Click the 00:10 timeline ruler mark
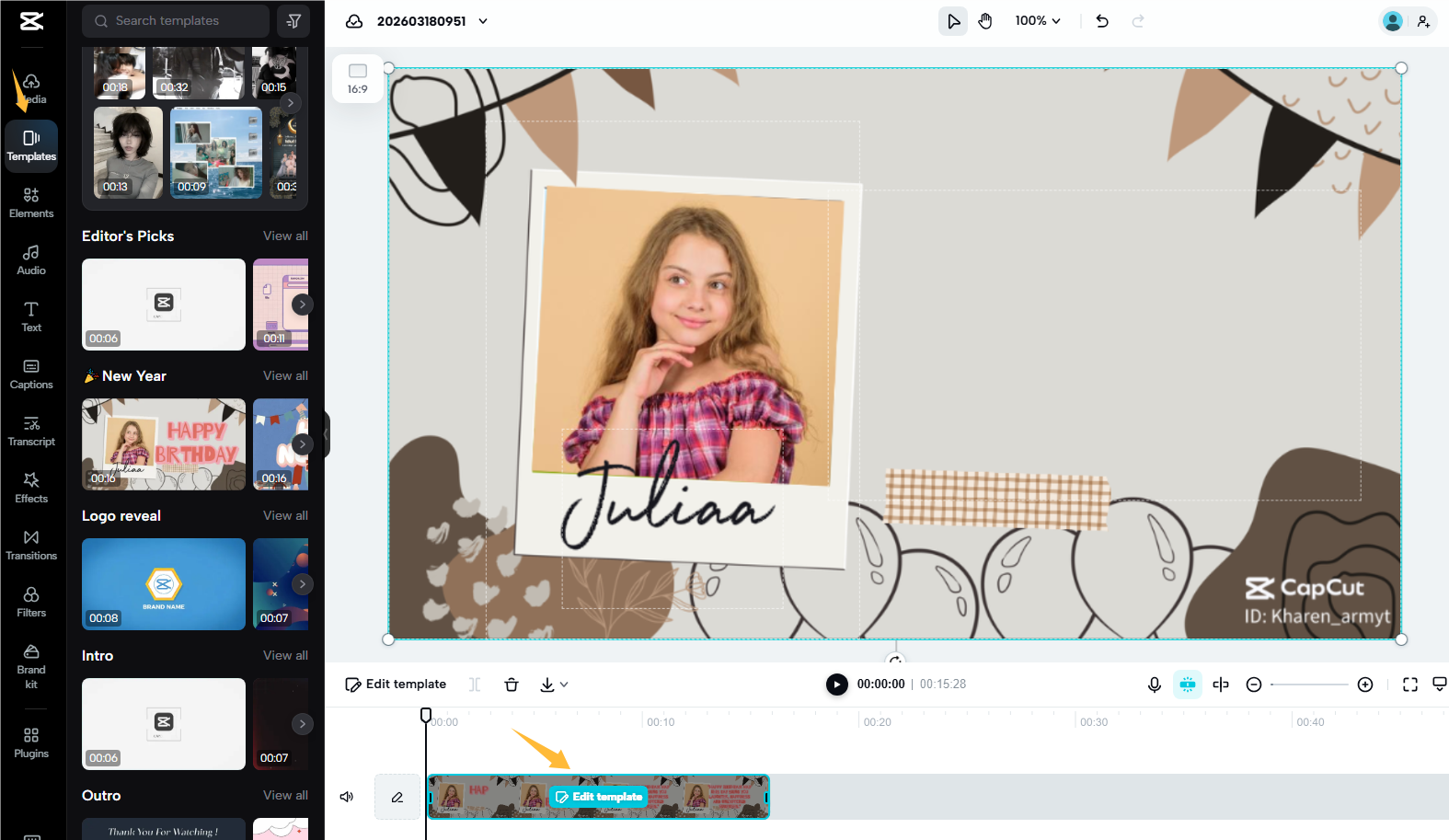Image resolution: width=1449 pixels, height=840 pixels. (661, 722)
